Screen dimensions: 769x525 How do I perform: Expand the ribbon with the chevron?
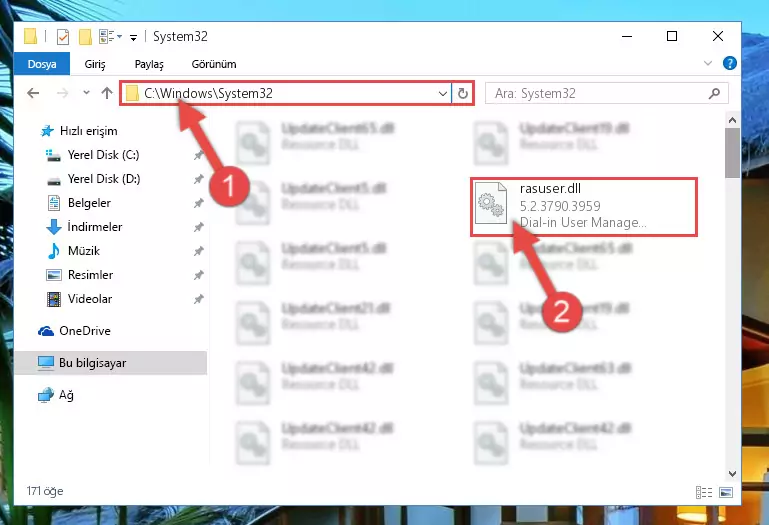708,63
